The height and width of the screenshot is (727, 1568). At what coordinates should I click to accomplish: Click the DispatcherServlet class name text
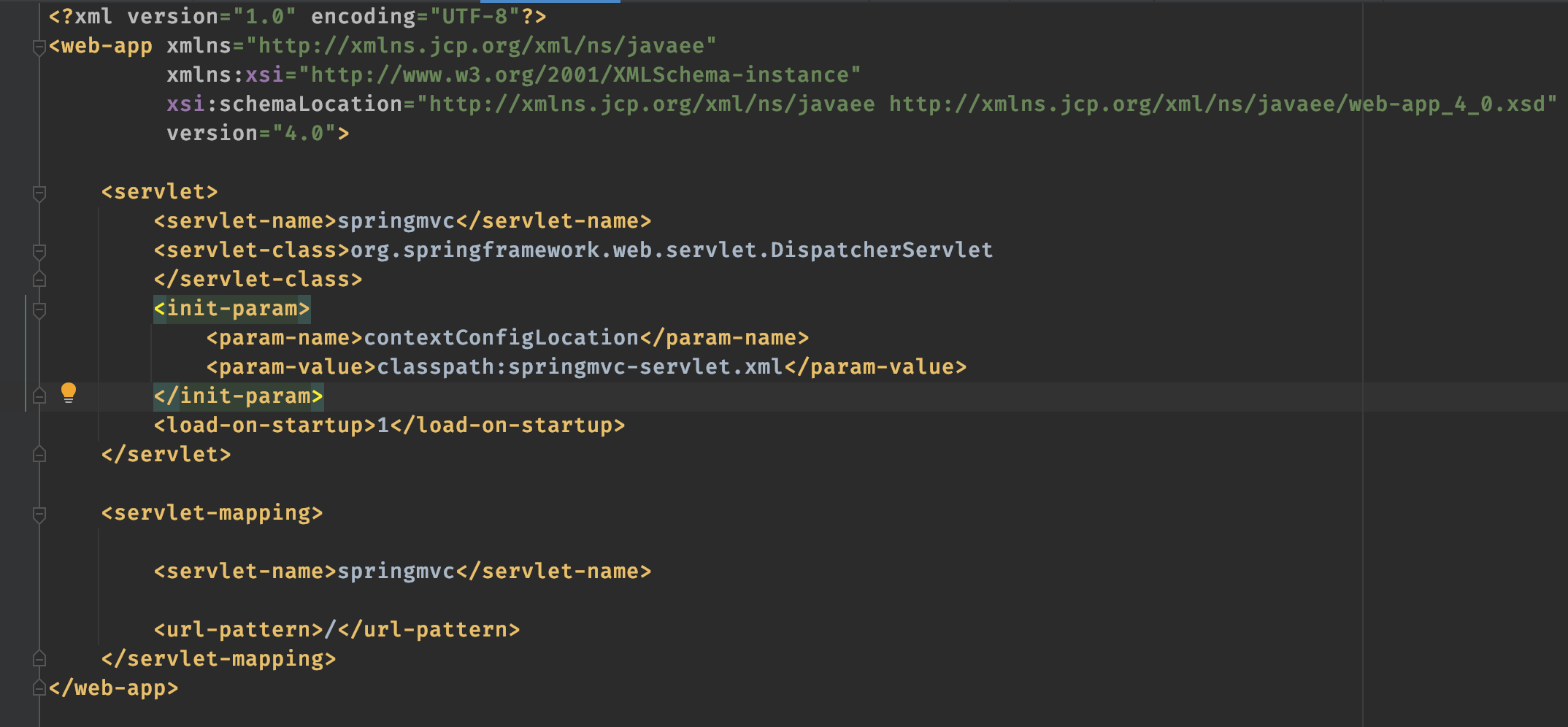pos(881,250)
